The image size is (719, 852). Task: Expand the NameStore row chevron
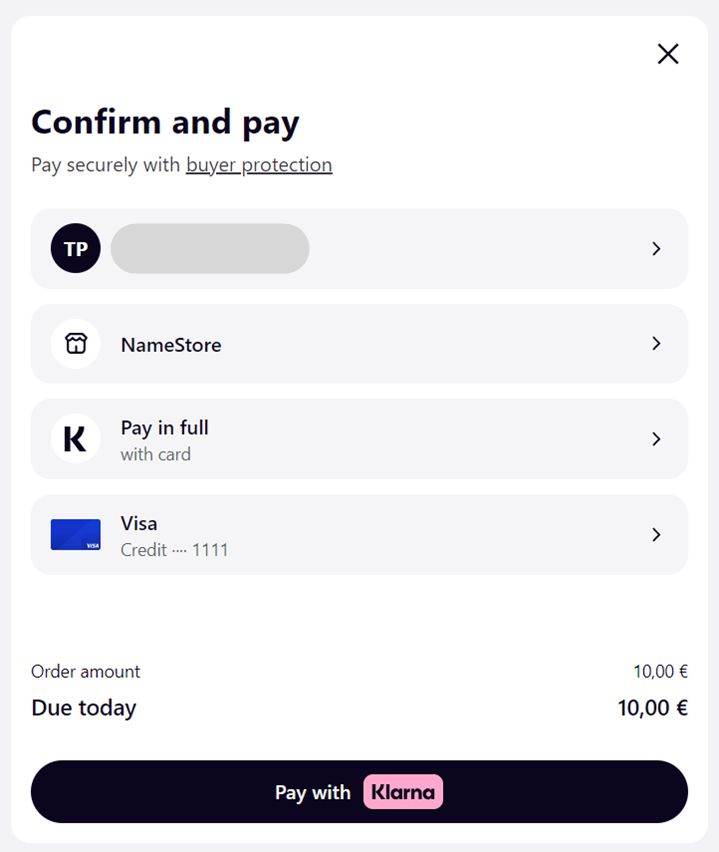[656, 344]
